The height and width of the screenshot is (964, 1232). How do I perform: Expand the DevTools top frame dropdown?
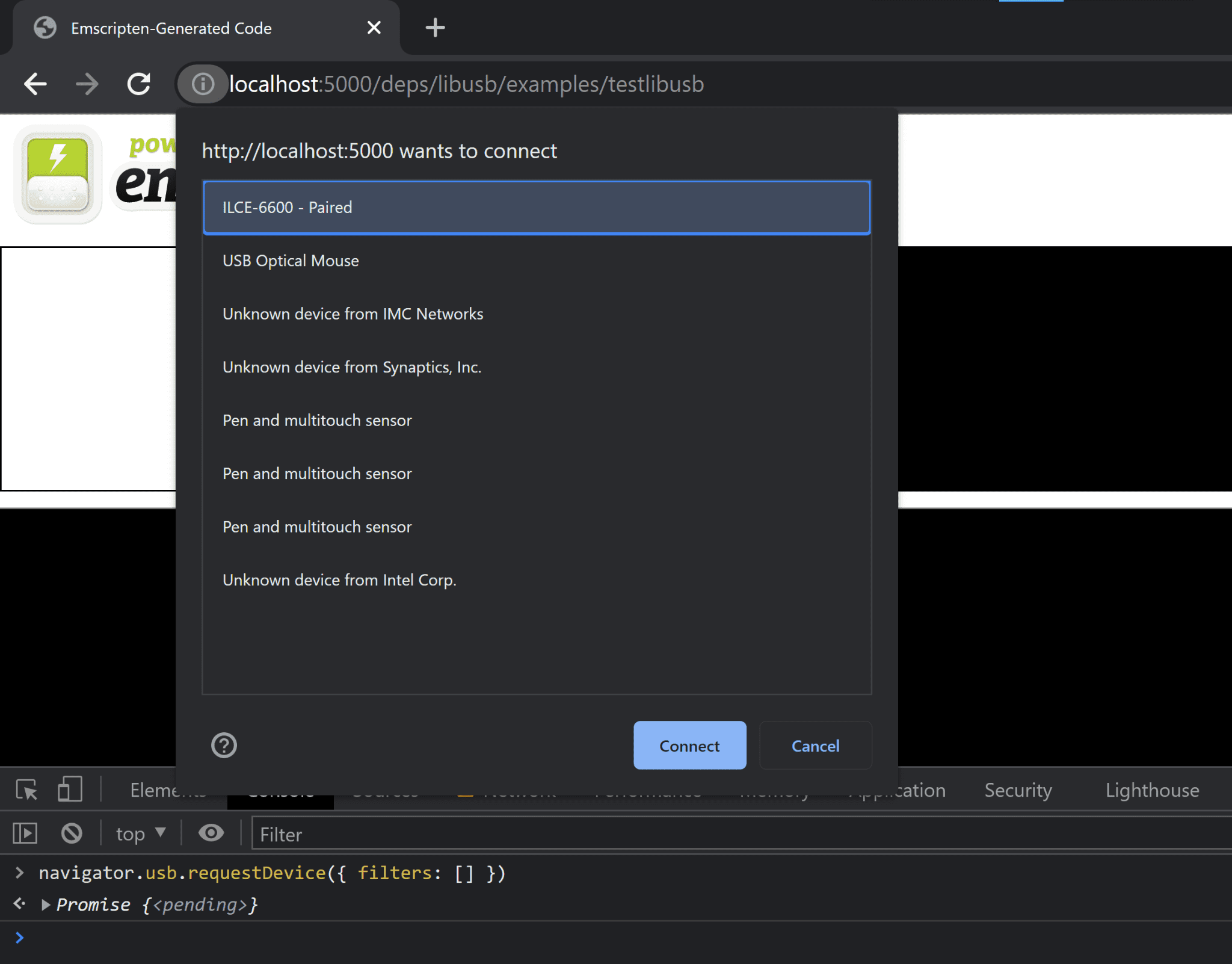pyautogui.click(x=140, y=833)
